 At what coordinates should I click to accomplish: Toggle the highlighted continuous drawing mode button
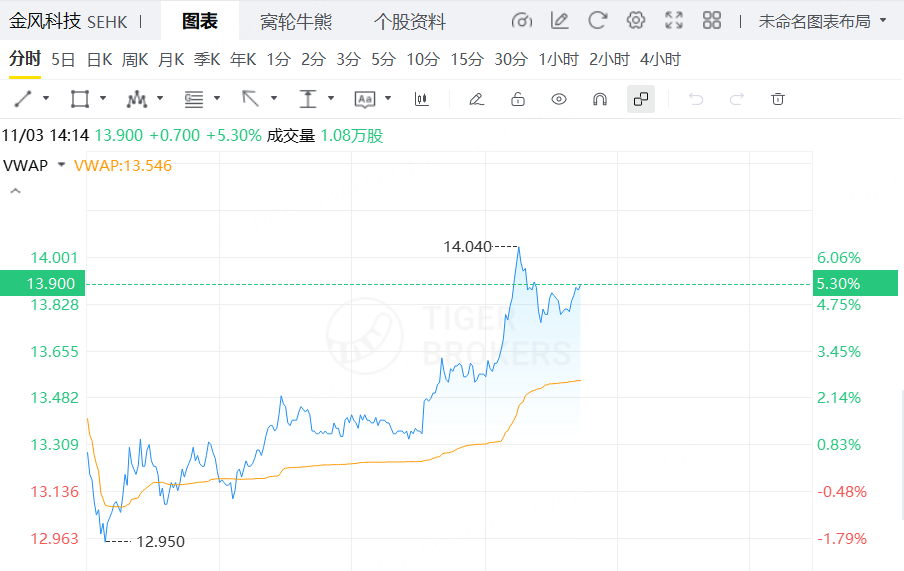(x=641, y=99)
